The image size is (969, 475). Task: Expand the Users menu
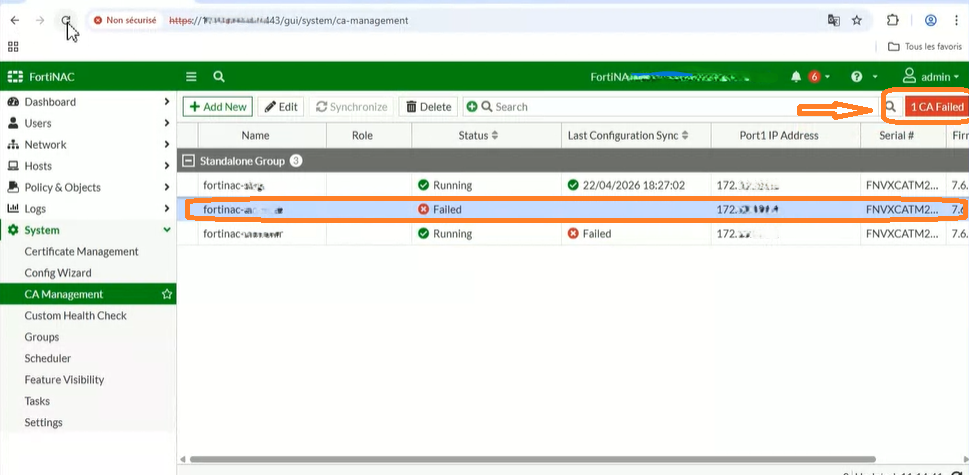(88, 123)
